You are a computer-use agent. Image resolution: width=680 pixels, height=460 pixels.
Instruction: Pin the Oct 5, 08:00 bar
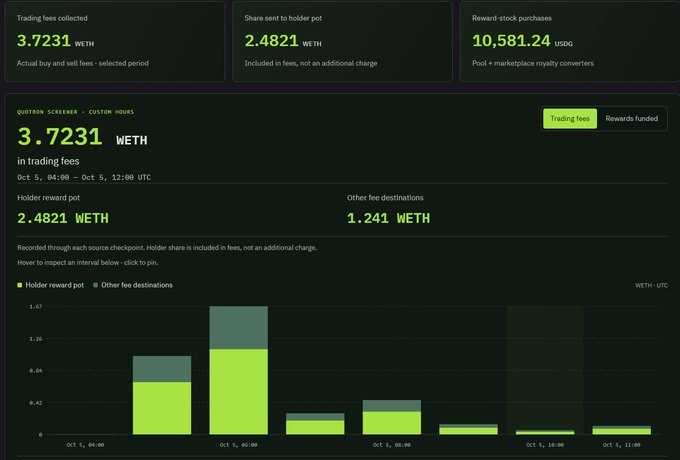point(392,417)
